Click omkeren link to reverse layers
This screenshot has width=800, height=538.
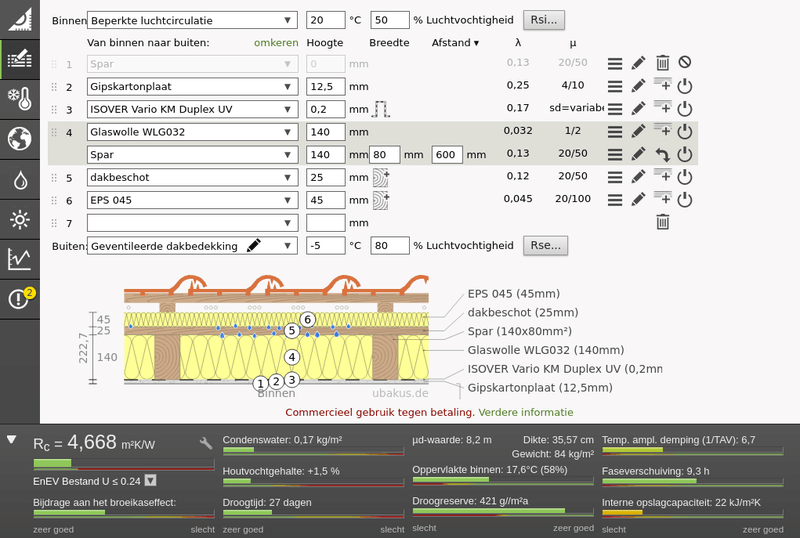[276, 43]
